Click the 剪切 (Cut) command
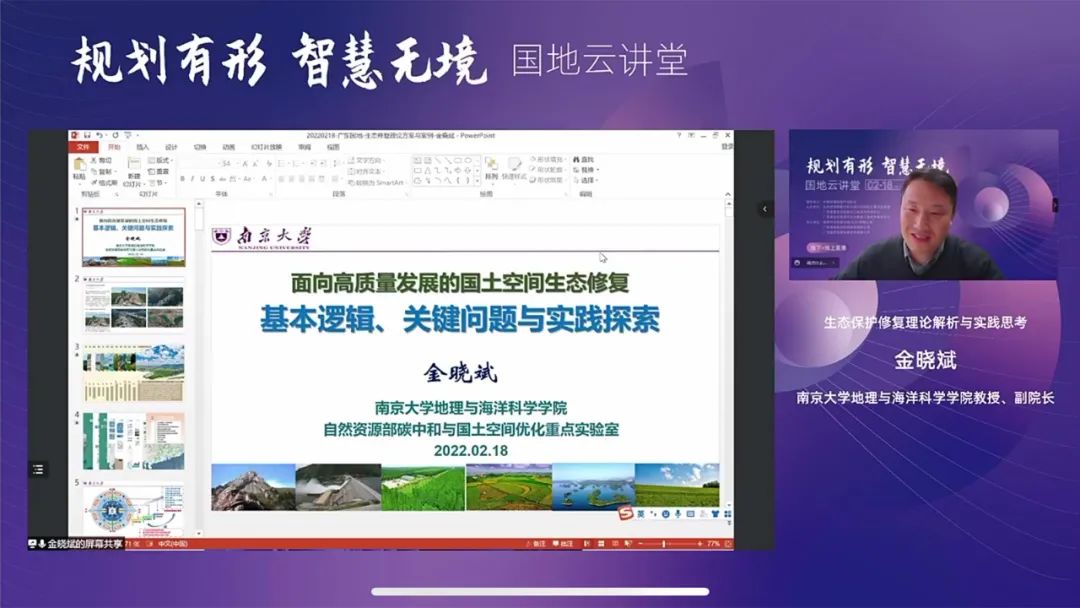The height and width of the screenshot is (608, 1080). (101, 160)
